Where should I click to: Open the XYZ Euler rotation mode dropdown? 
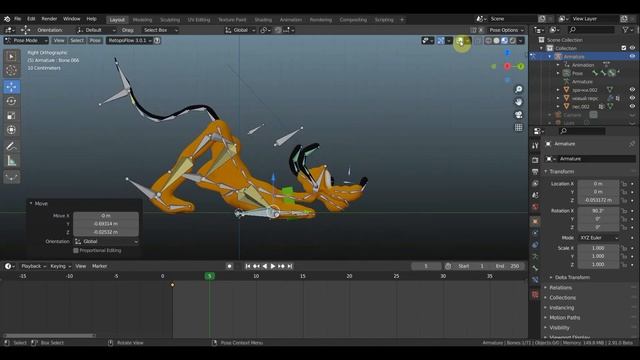(598, 238)
